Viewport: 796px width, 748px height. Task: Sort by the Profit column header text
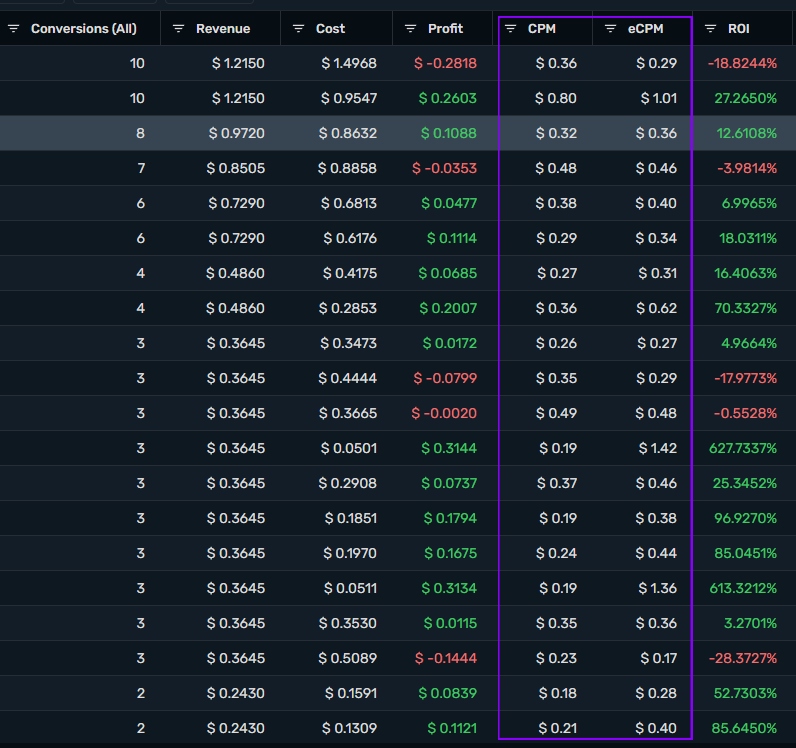tap(445, 29)
